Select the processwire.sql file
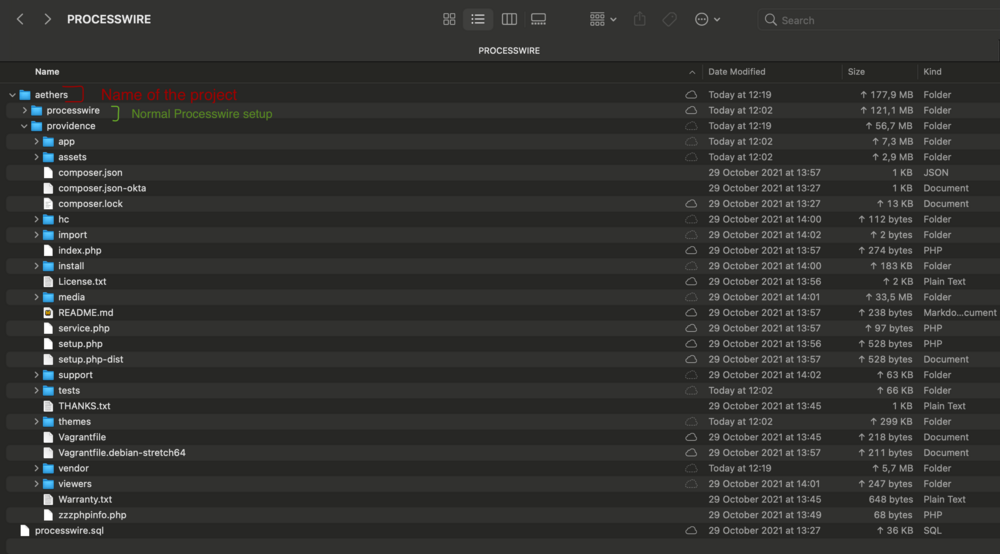Viewport: 1000px width, 554px height. [x=69, y=530]
